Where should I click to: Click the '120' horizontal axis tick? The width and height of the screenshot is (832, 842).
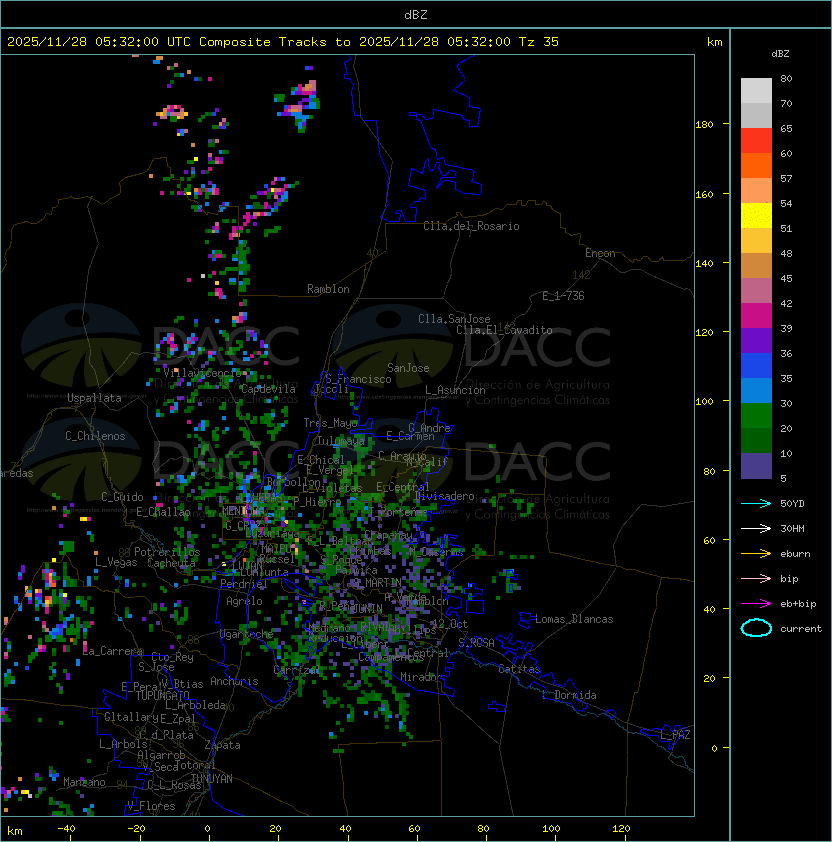tap(621, 829)
